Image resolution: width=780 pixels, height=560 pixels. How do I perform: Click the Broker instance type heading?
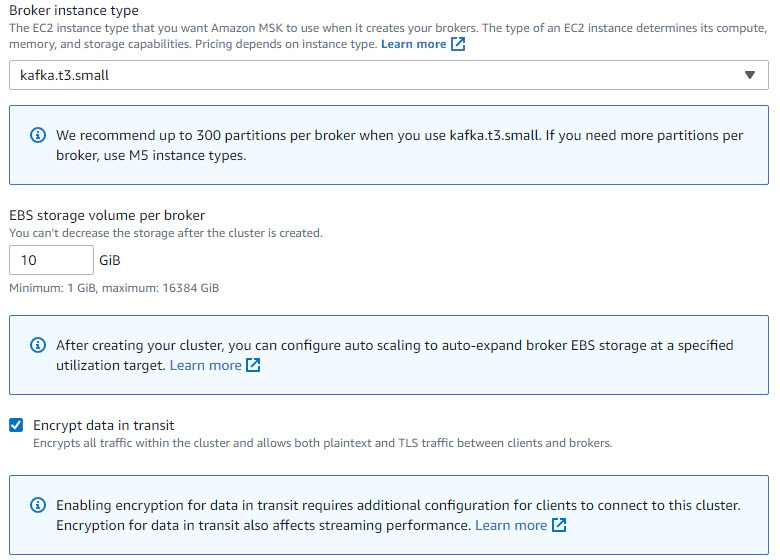(x=74, y=10)
